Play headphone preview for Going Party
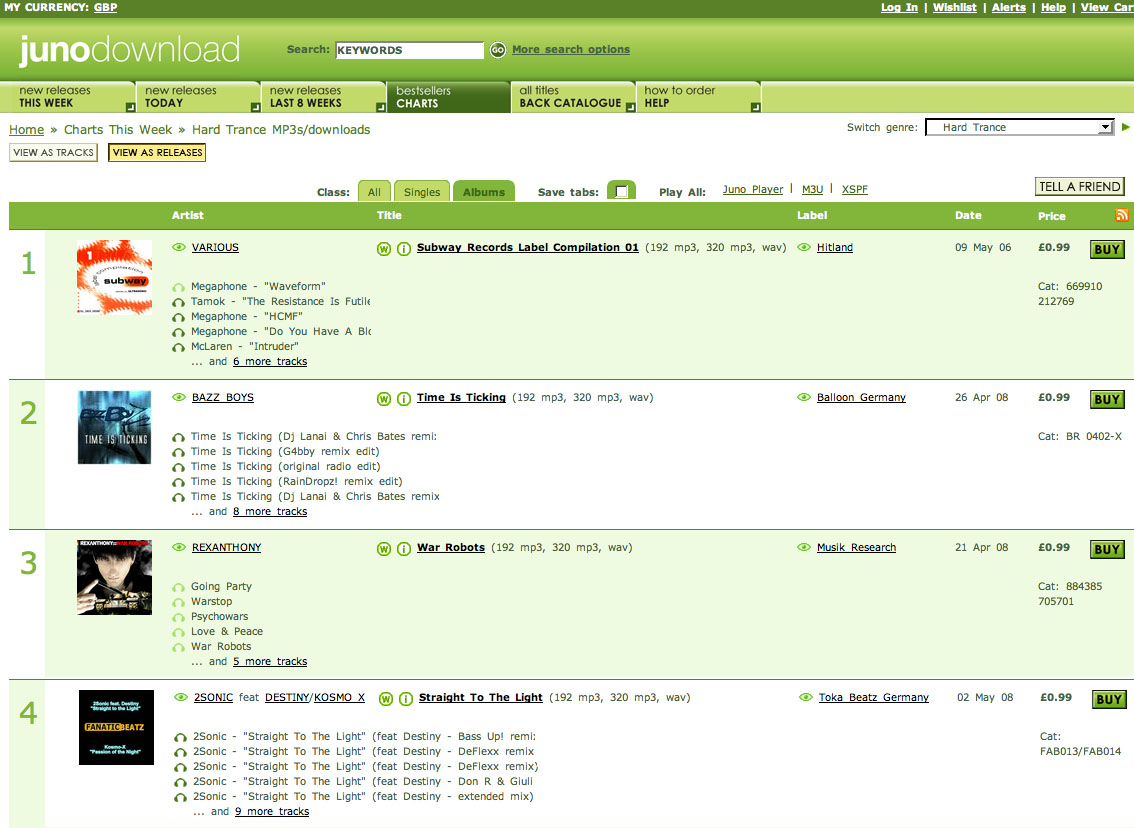This screenshot has height=828, width=1134. pyautogui.click(x=179, y=588)
